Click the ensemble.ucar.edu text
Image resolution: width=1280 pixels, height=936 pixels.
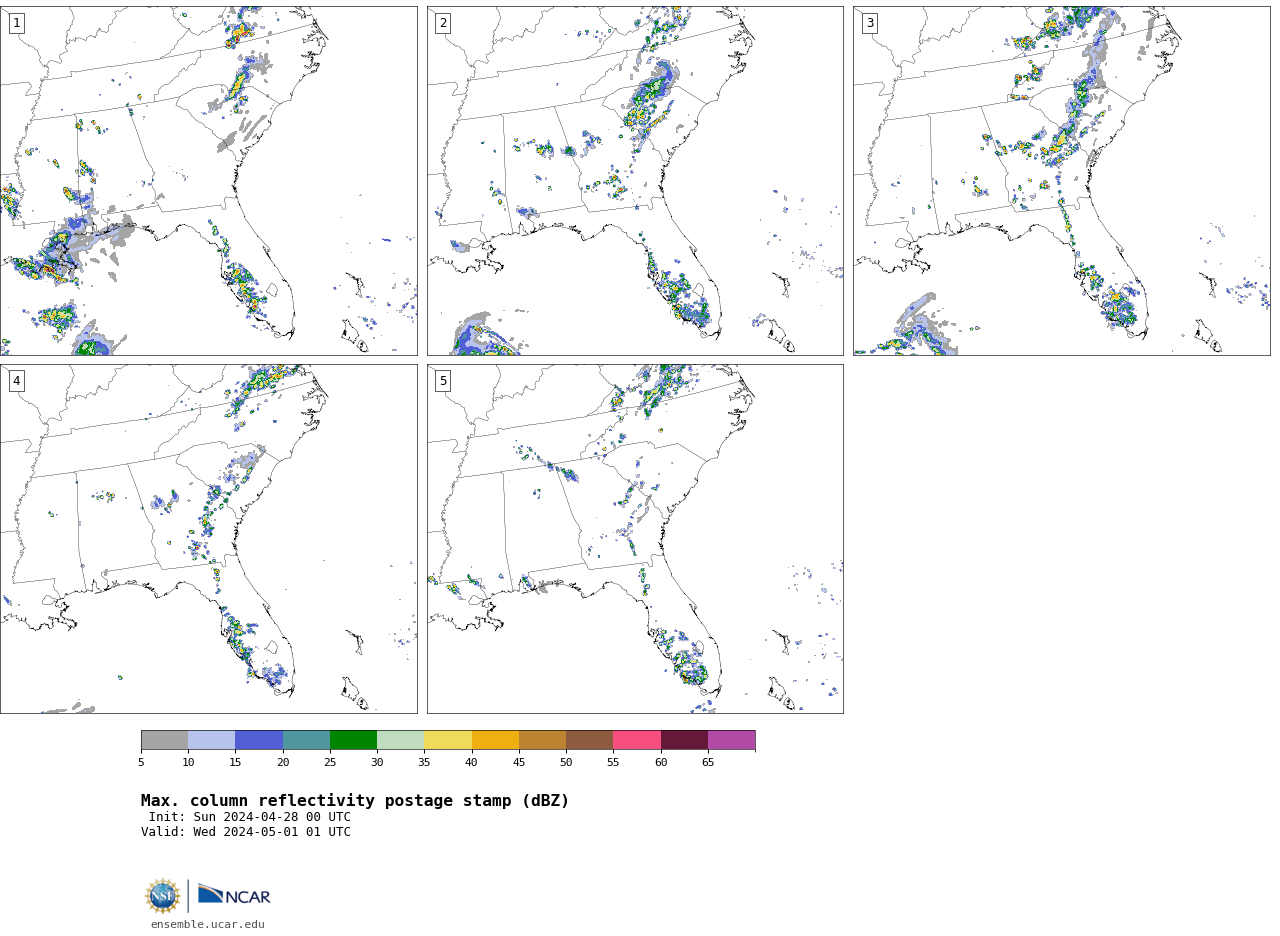[208, 924]
